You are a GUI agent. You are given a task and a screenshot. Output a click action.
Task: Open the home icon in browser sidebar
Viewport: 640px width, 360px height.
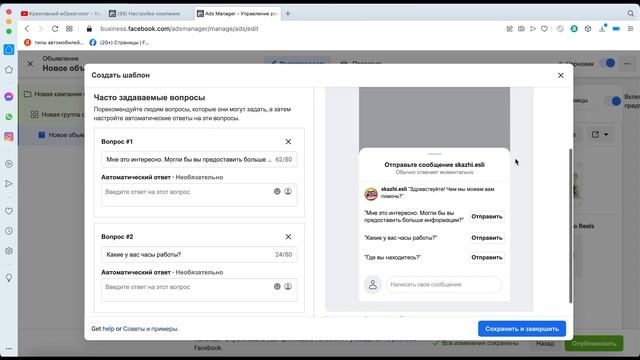point(9,50)
